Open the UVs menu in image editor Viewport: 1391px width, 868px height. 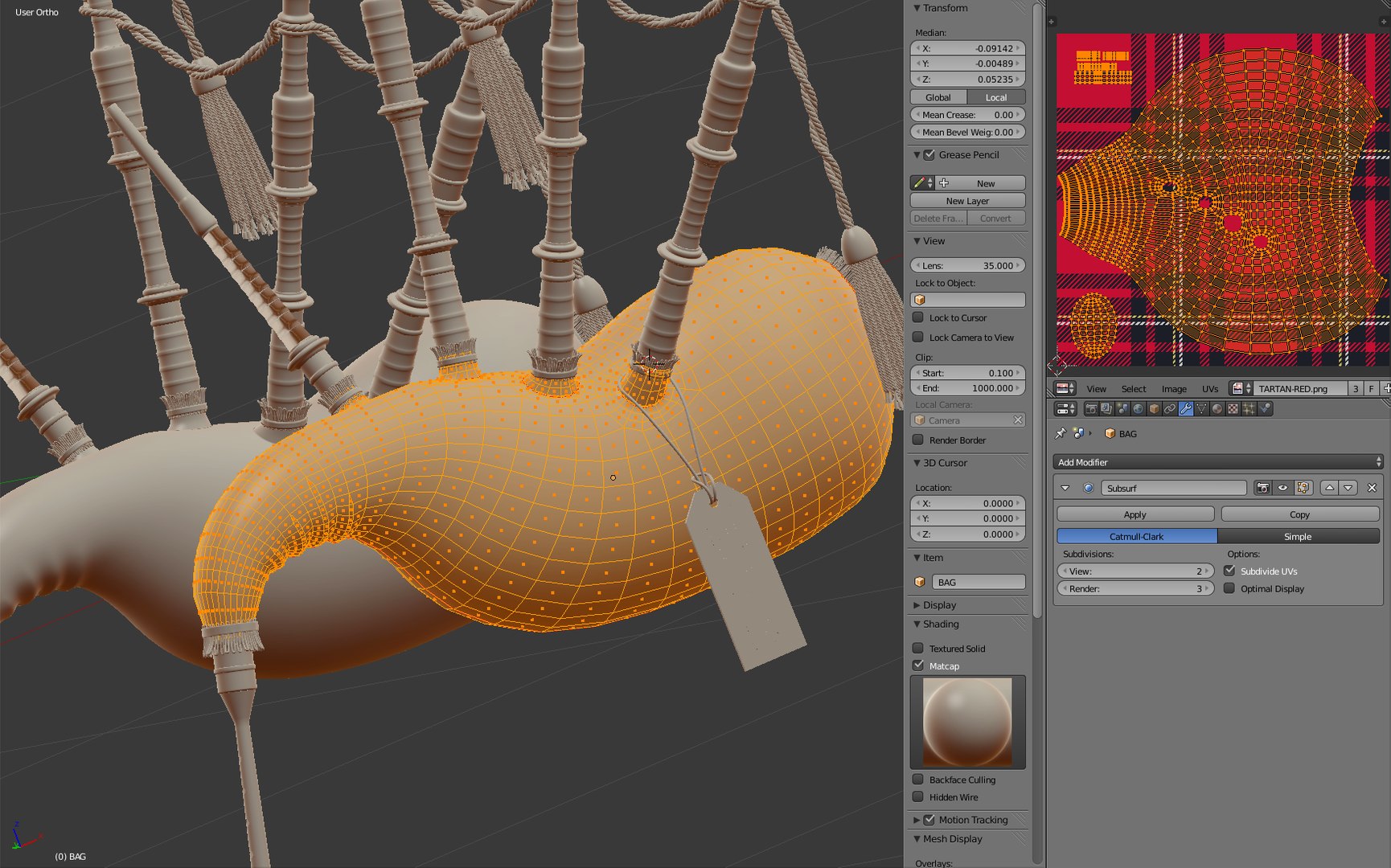coord(1210,389)
